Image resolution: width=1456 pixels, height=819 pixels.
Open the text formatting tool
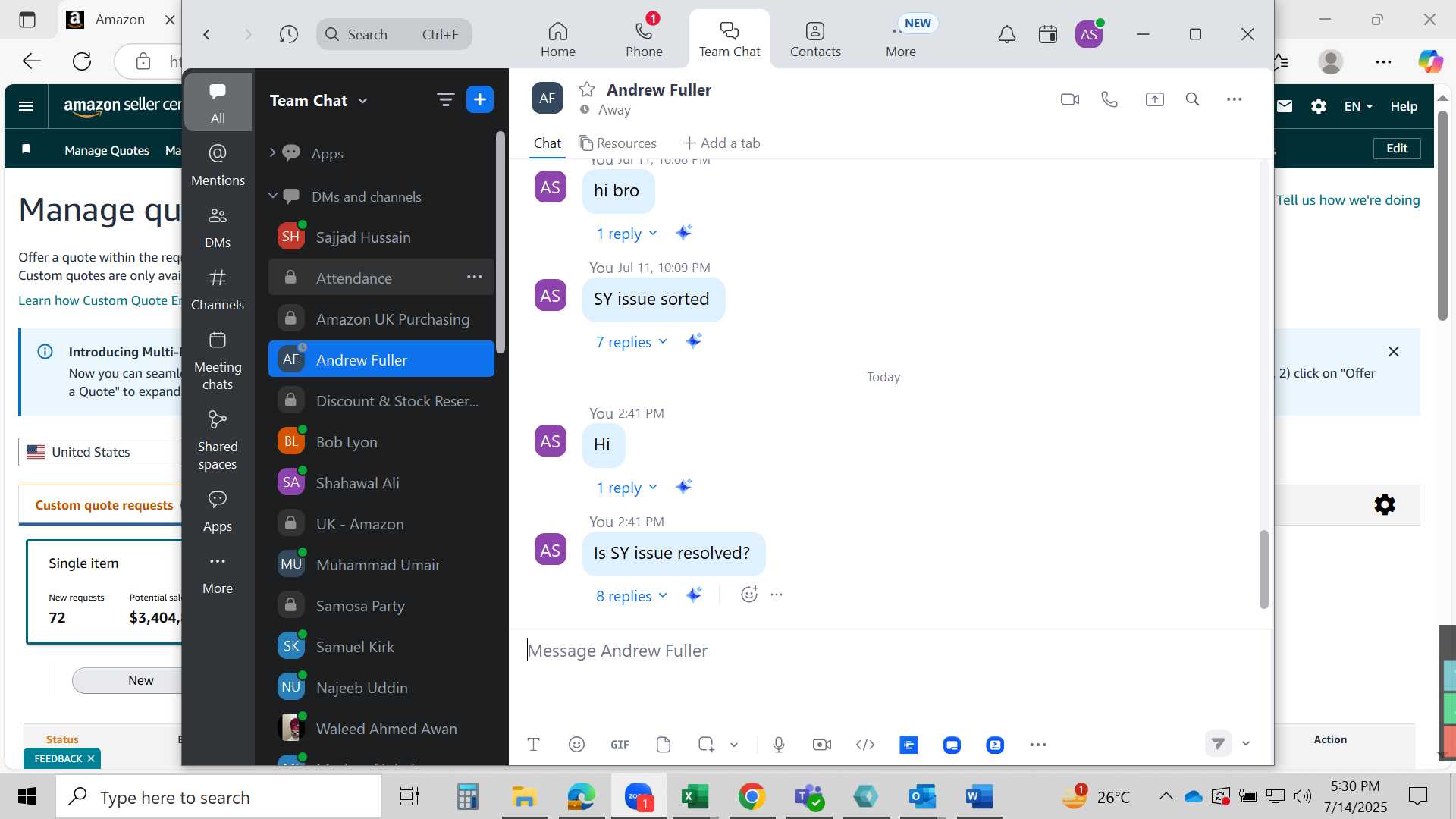click(x=533, y=745)
